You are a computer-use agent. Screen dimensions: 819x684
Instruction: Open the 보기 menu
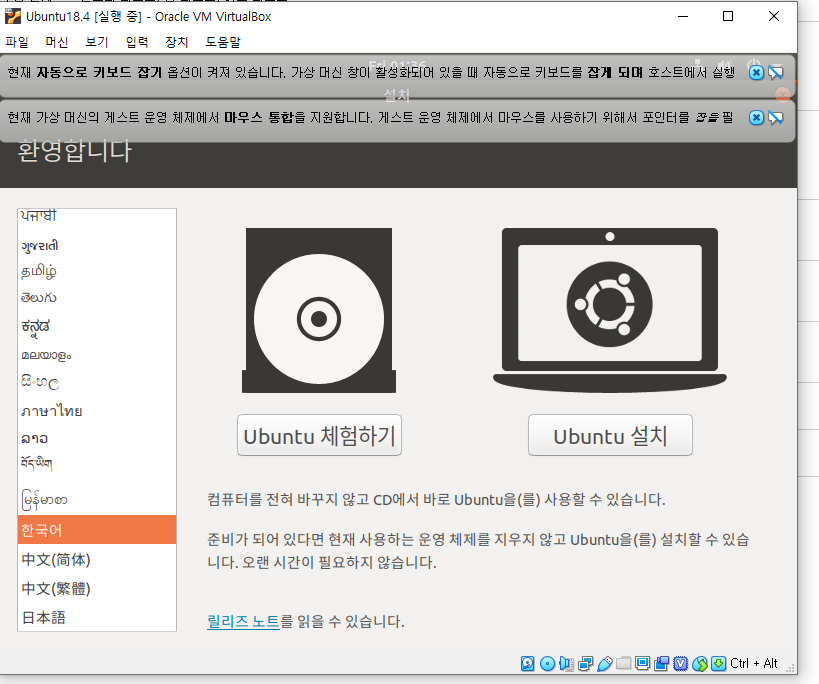[97, 42]
